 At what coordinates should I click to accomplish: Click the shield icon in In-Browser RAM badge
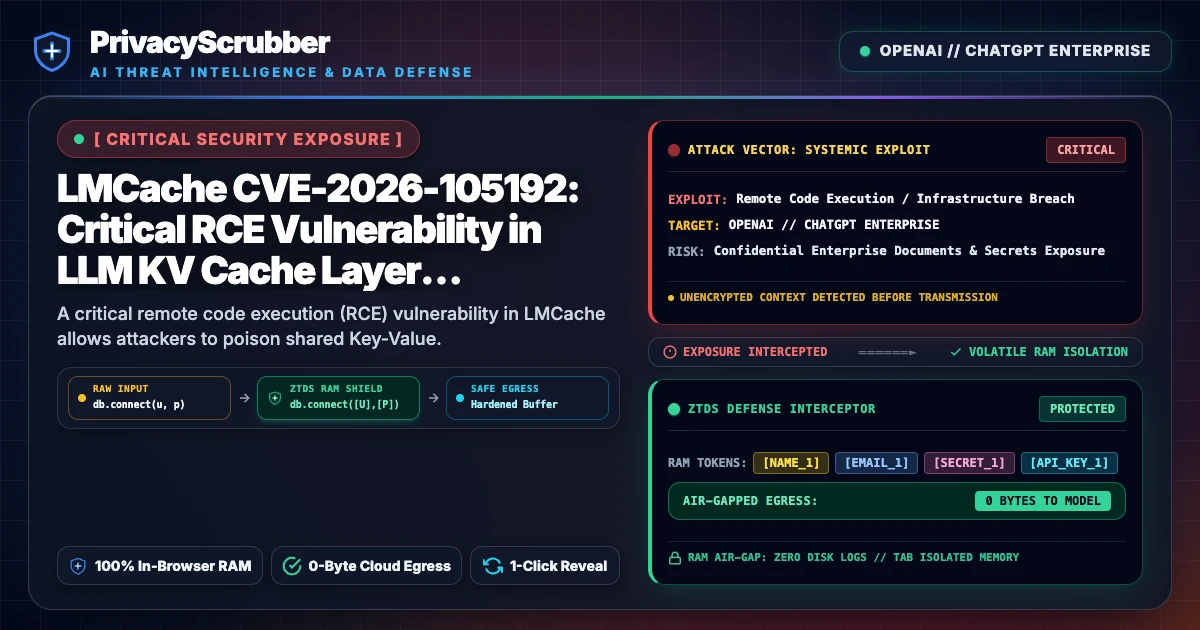(x=78, y=566)
